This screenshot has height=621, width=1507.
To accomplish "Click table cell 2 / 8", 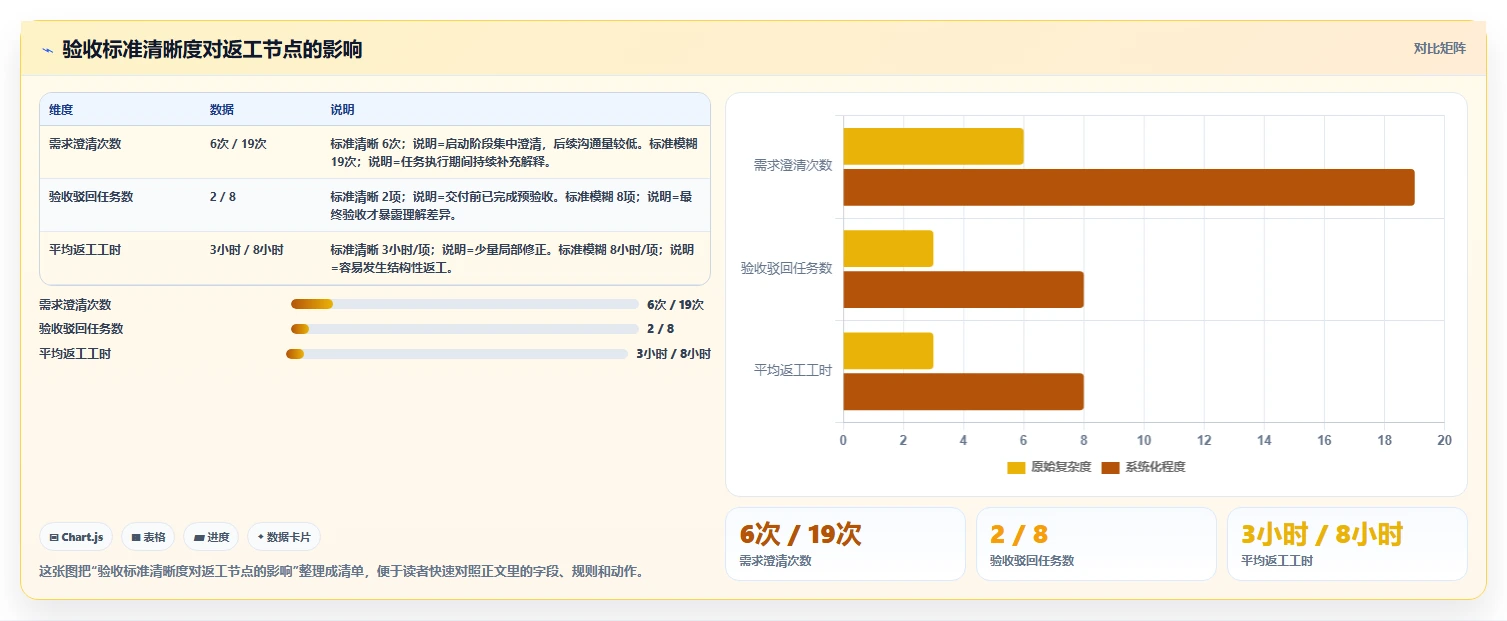I will point(223,196).
